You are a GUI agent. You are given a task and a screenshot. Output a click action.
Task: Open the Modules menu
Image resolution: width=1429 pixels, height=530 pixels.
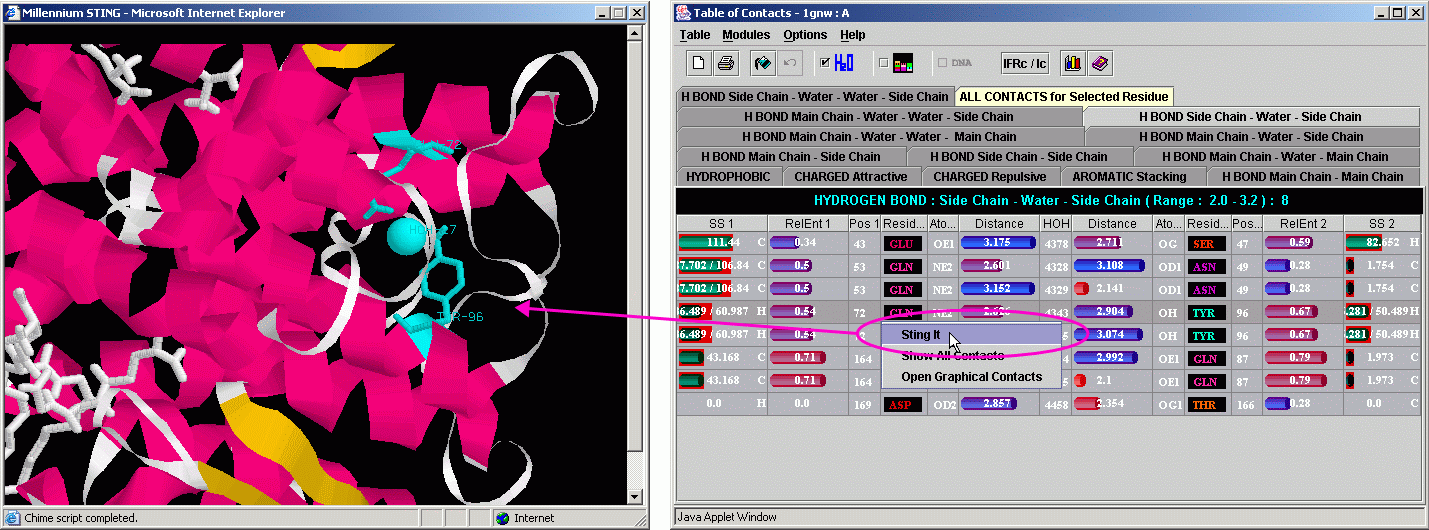pos(747,35)
